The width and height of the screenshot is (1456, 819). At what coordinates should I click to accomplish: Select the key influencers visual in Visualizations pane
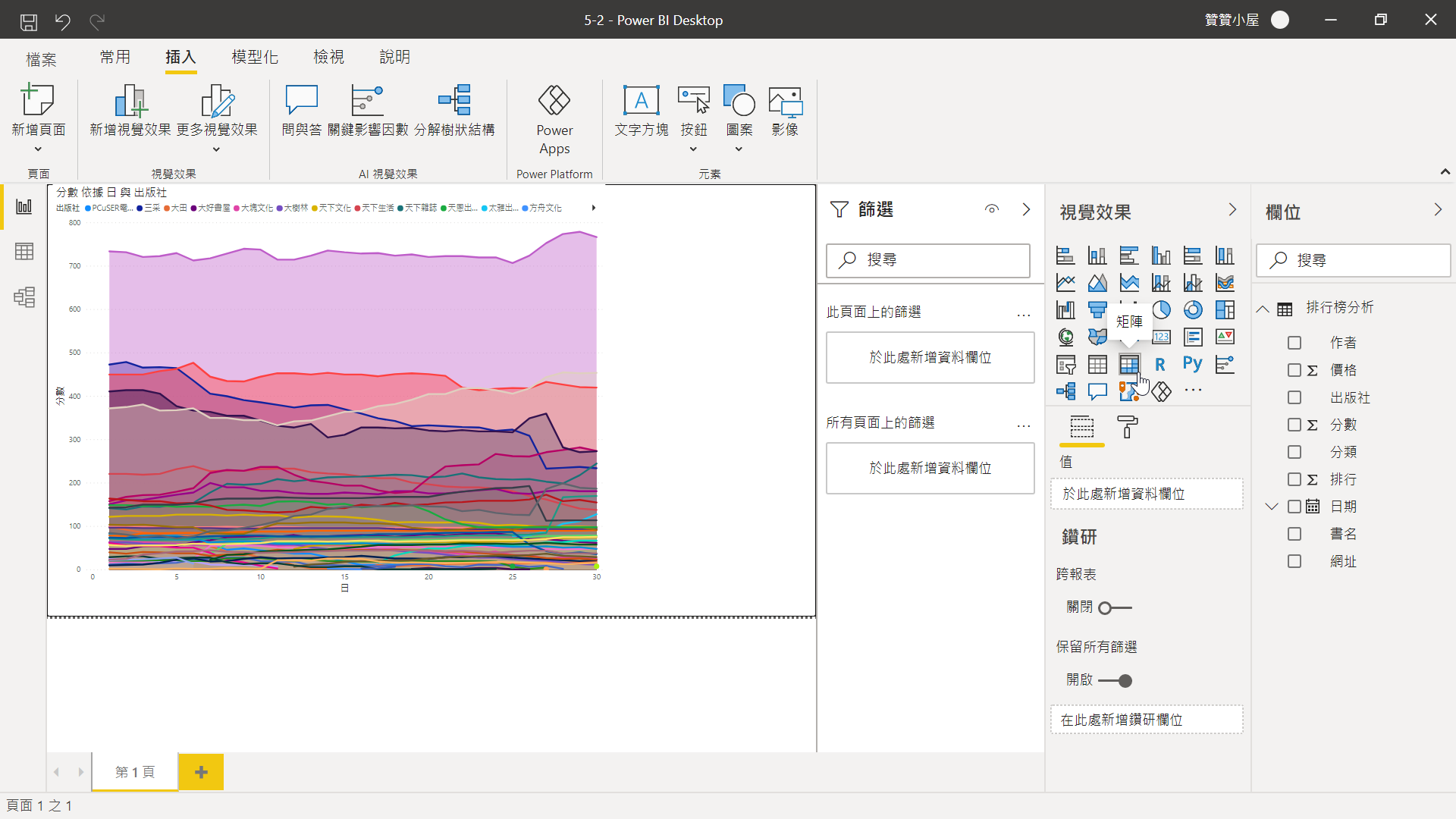[x=1225, y=365]
